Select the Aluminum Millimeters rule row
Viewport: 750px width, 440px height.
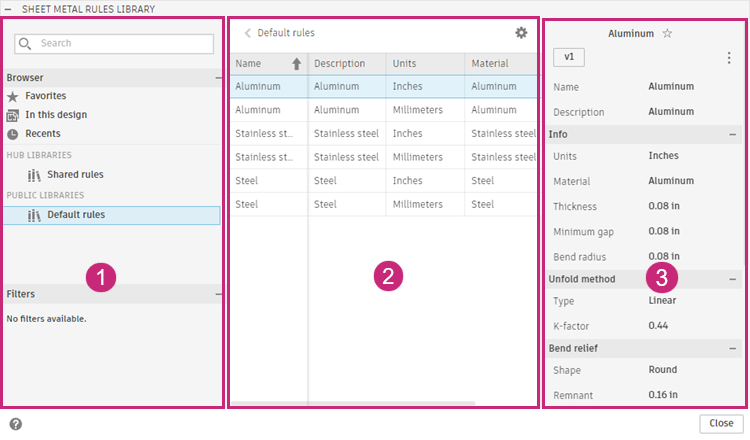(384, 110)
